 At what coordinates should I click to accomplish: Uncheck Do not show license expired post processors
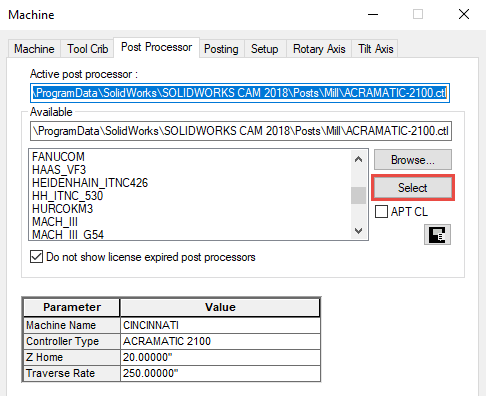[36, 257]
